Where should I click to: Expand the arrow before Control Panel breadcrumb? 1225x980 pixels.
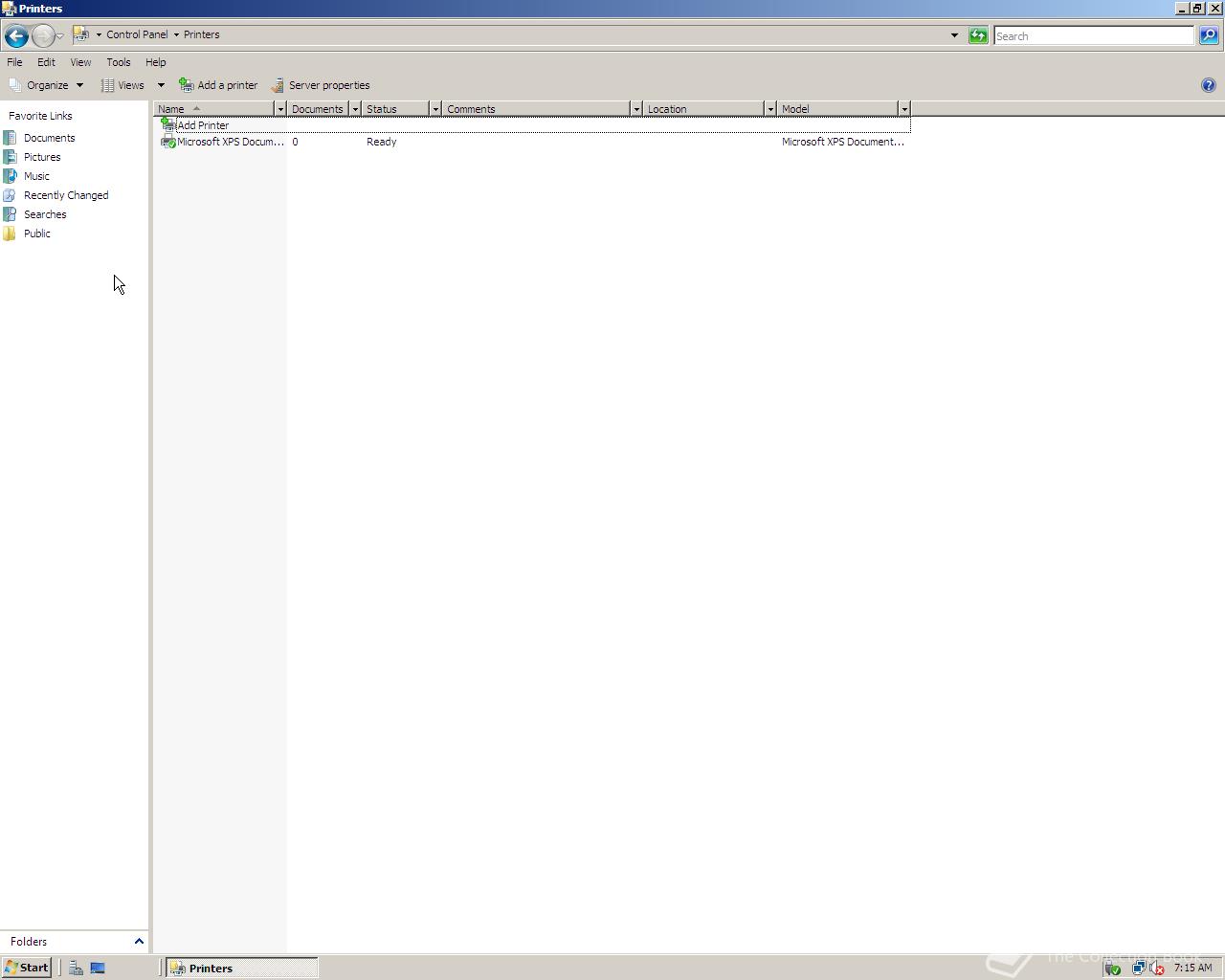coord(99,34)
